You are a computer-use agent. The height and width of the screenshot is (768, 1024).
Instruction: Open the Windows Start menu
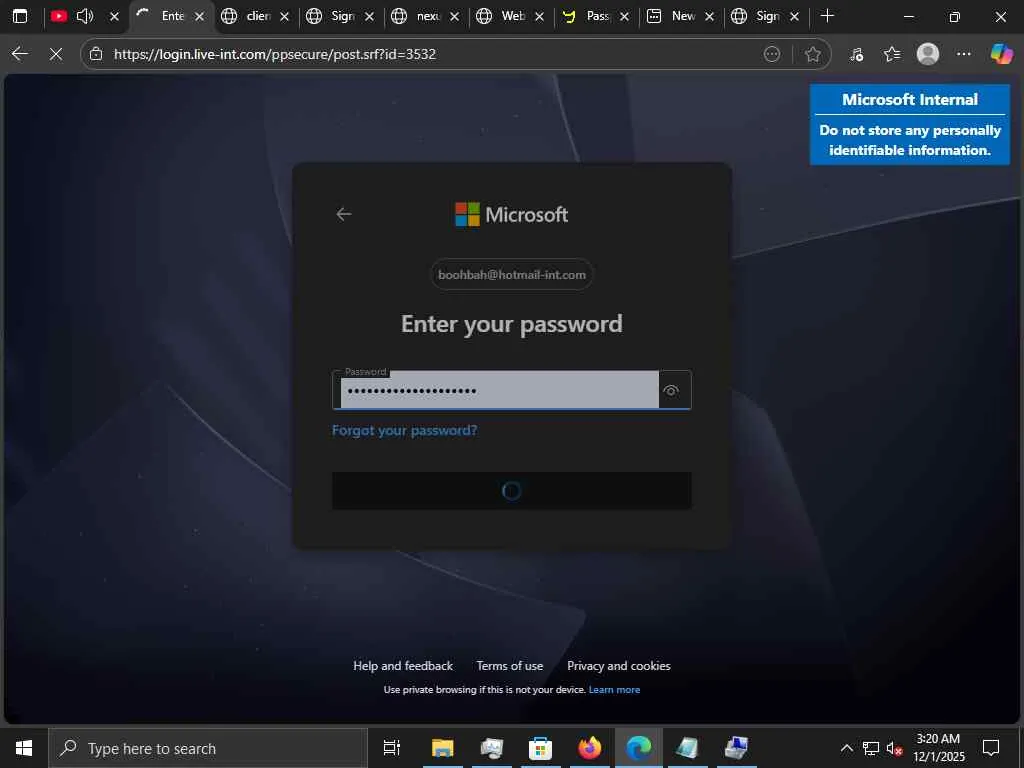click(x=24, y=748)
